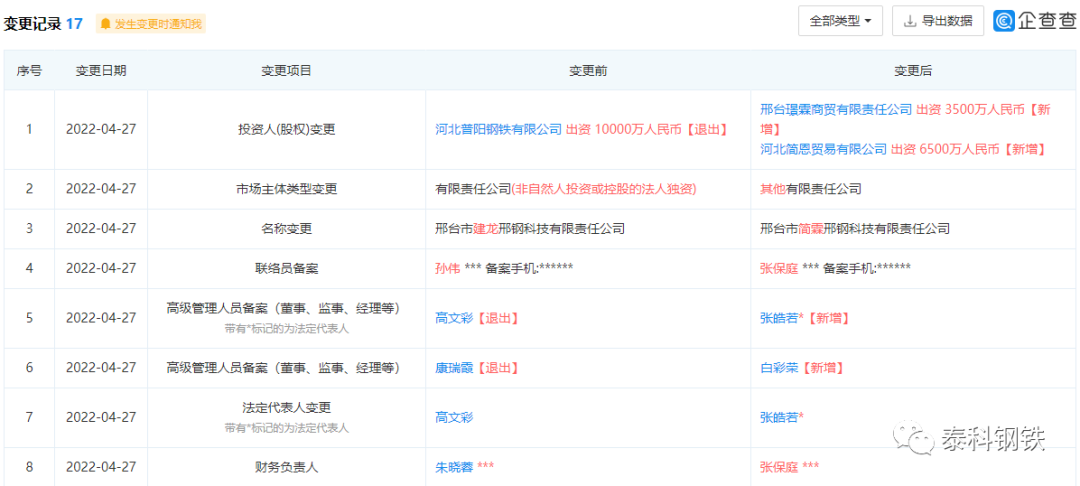Click the 变更日期 column header
Image resolution: width=1080 pixels, height=486 pixels.
tap(101, 71)
